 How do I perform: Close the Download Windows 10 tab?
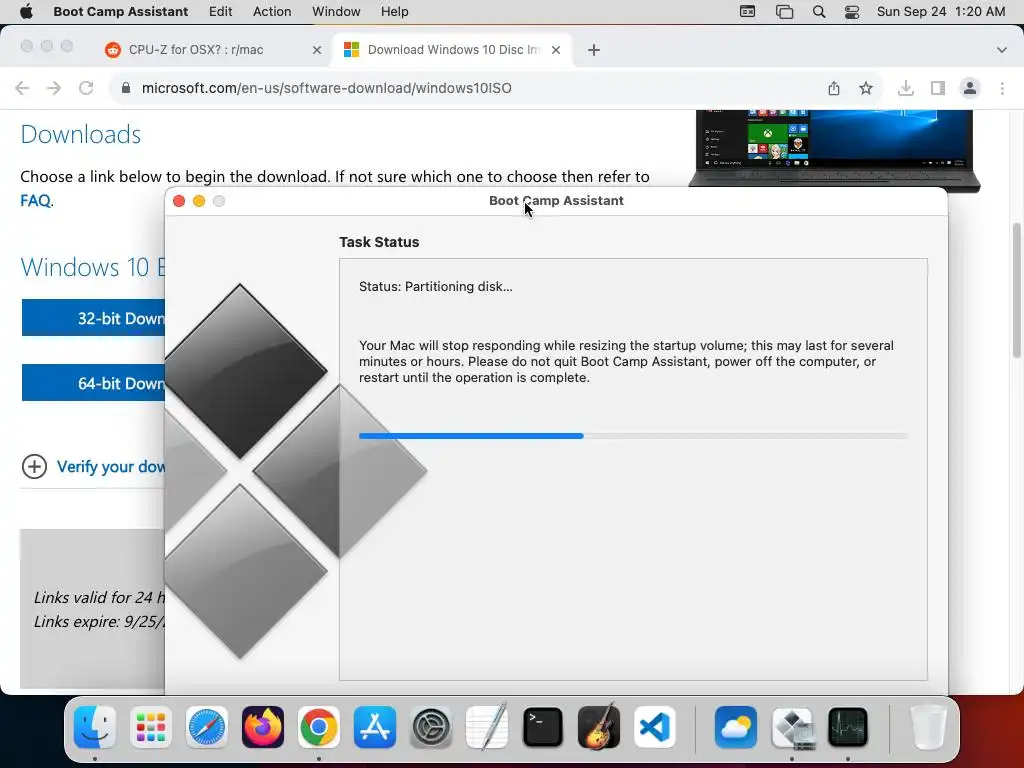[x=556, y=50]
